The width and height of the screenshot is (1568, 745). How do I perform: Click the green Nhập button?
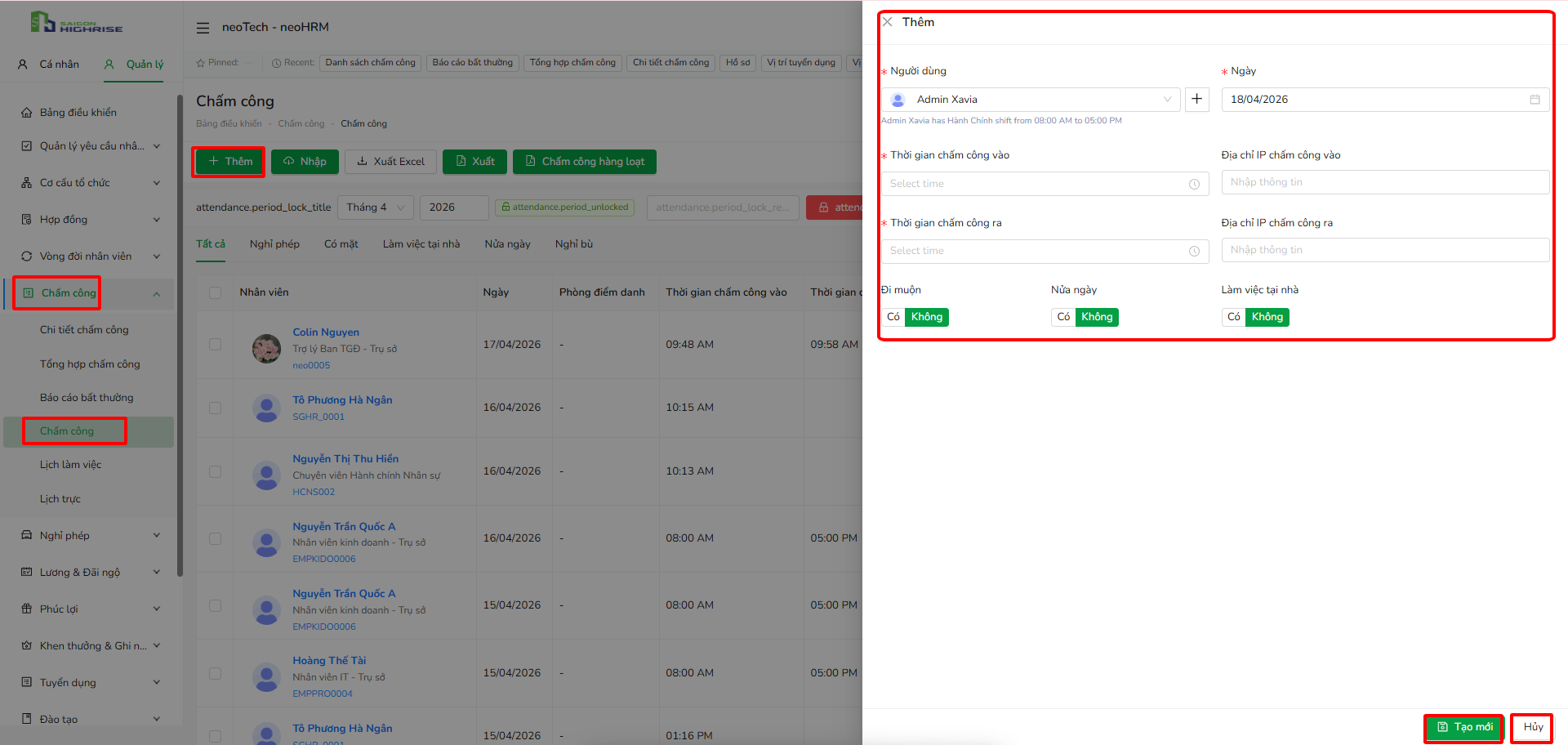(305, 162)
